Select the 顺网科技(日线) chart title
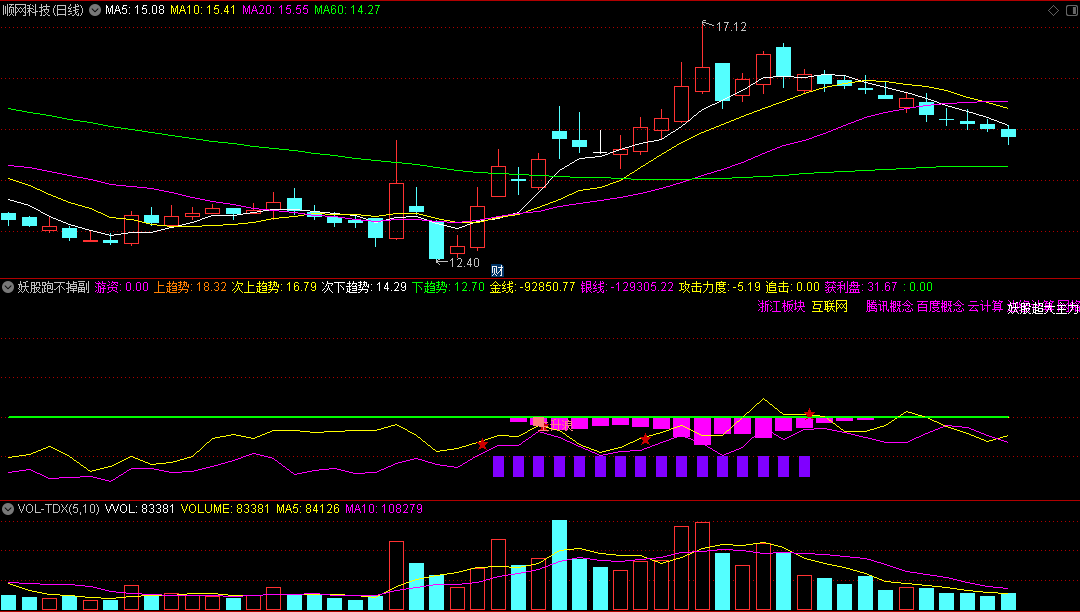This screenshot has height=612, width=1080. pos(43,10)
